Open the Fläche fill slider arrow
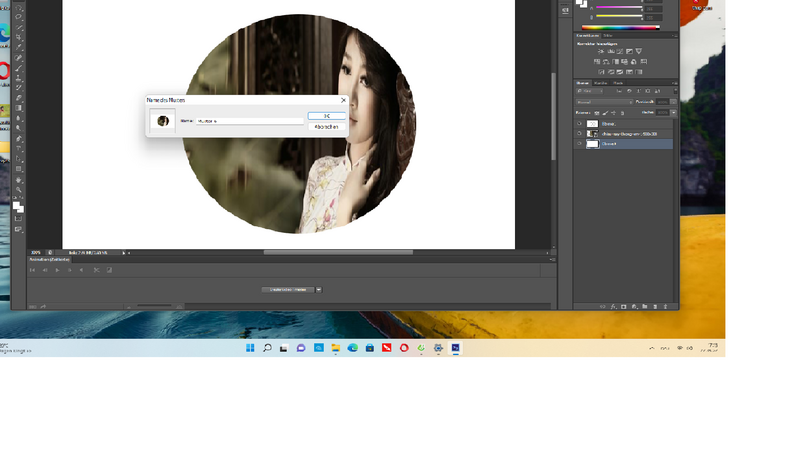 [673, 112]
